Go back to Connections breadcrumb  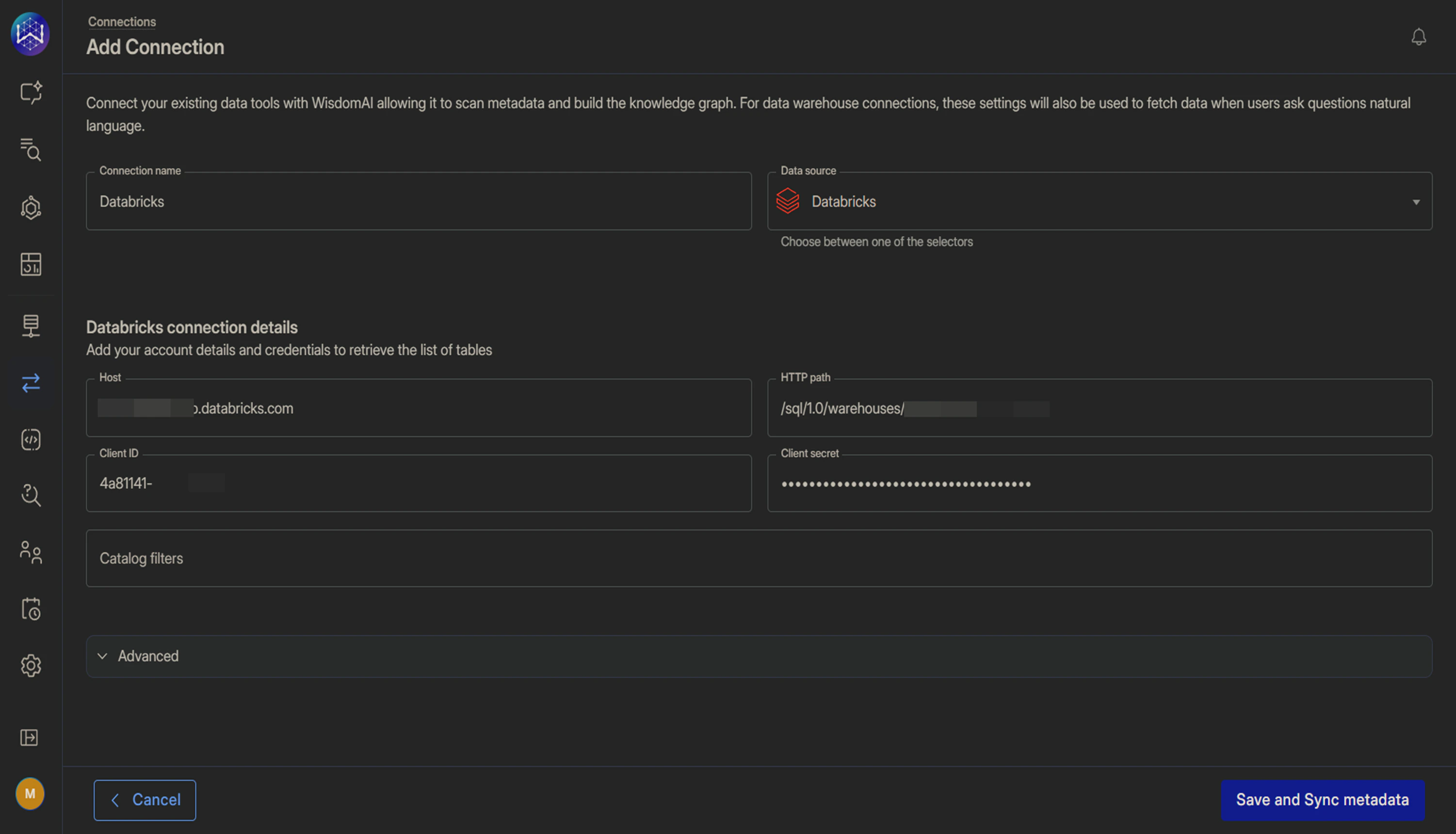click(x=122, y=22)
